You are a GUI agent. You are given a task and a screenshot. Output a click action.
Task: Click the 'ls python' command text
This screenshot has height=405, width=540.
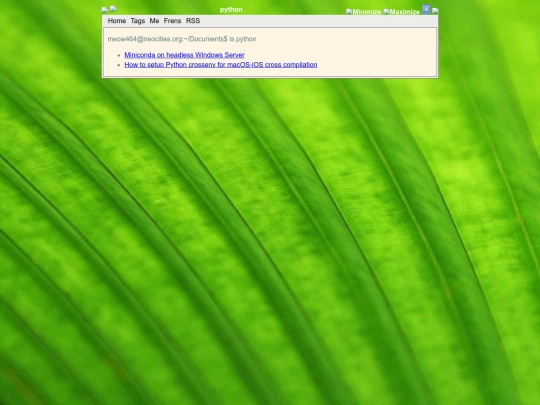(243, 39)
